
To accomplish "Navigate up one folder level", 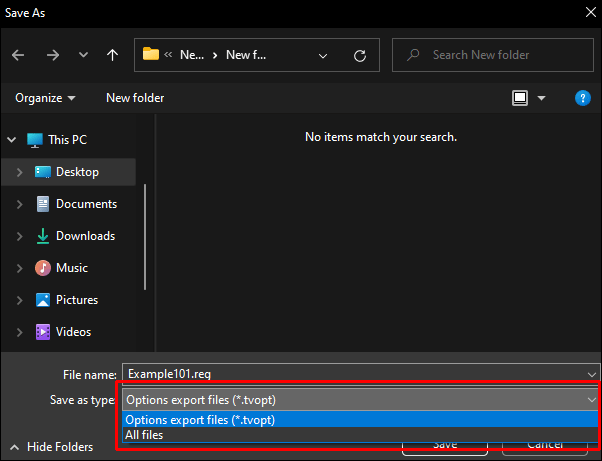I will click(112, 55).
